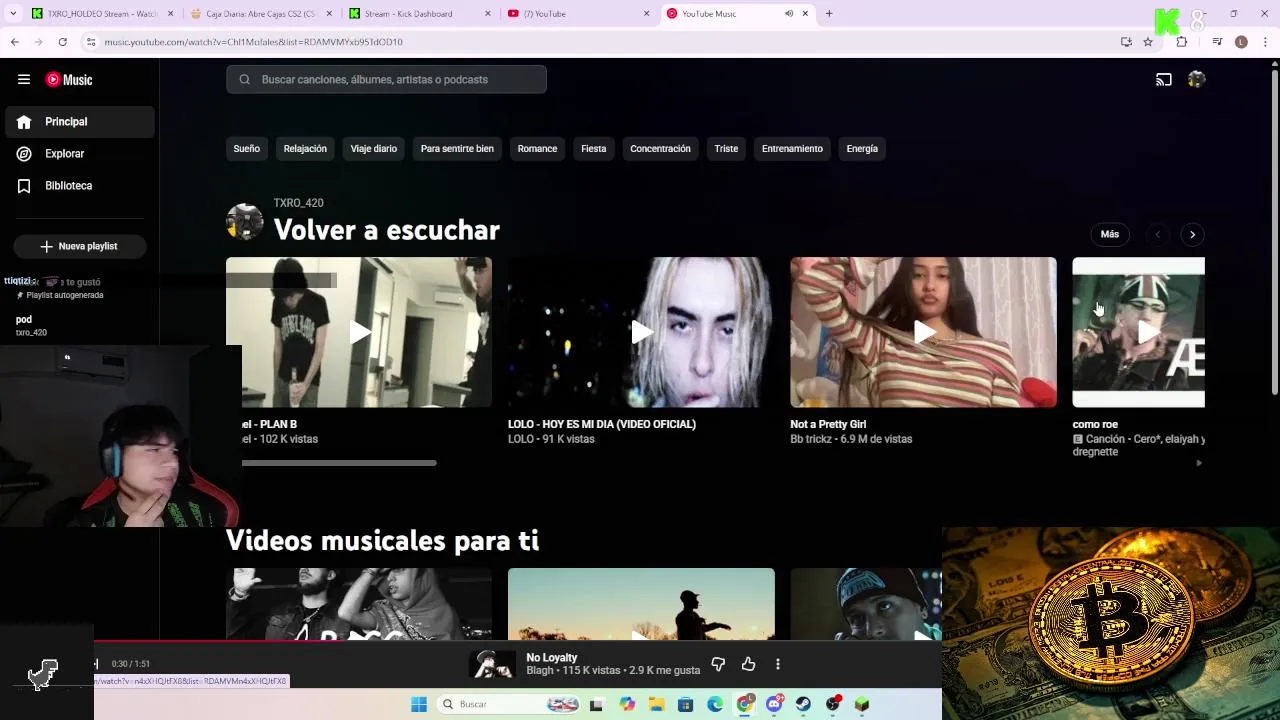The image size is (1280, 720).
Task: Click the Chrome taskbar icon
Action: (x=744, y=704)
